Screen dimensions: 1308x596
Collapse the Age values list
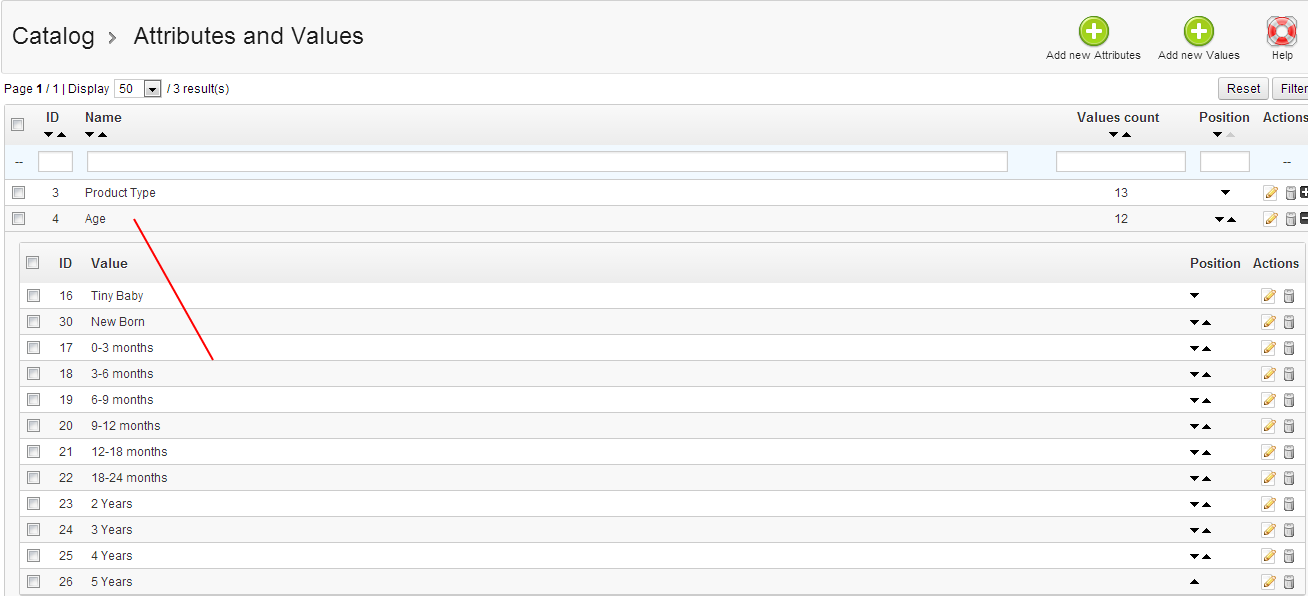click(1304, 219)
